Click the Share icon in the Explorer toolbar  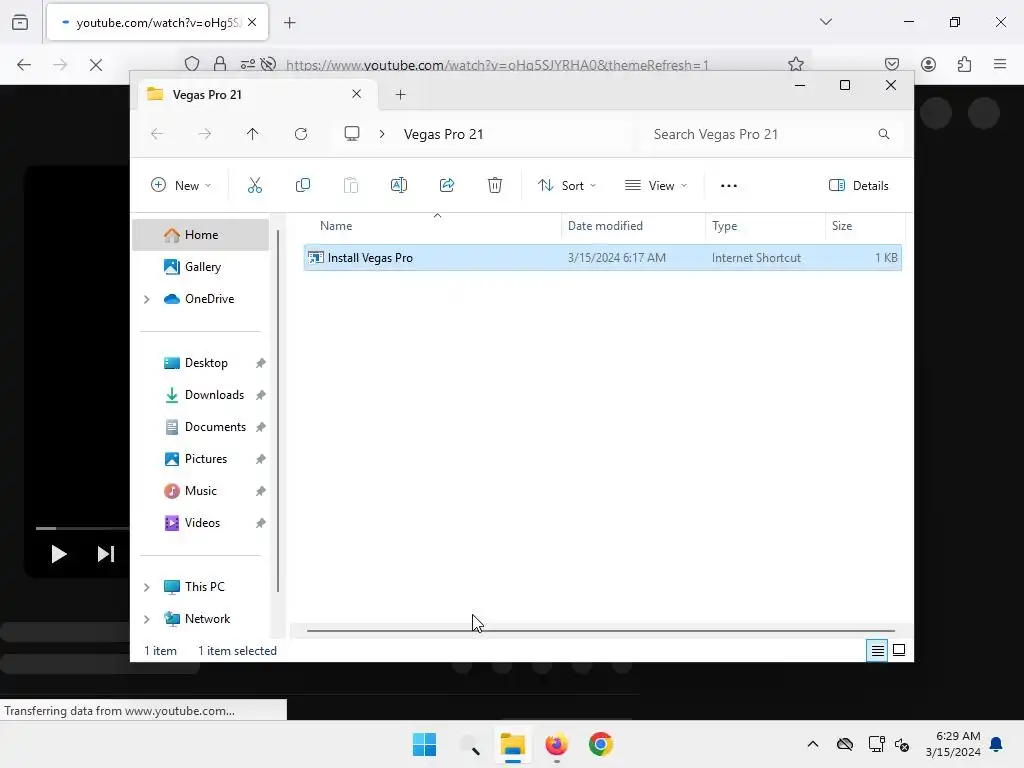(x=447, y=185)
